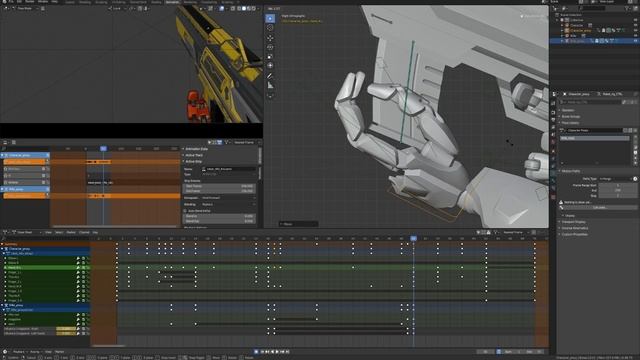Expand Custom Properties section
Image resolution: width=640 pixels, height=360 pixels.
[x=574, y=234]
